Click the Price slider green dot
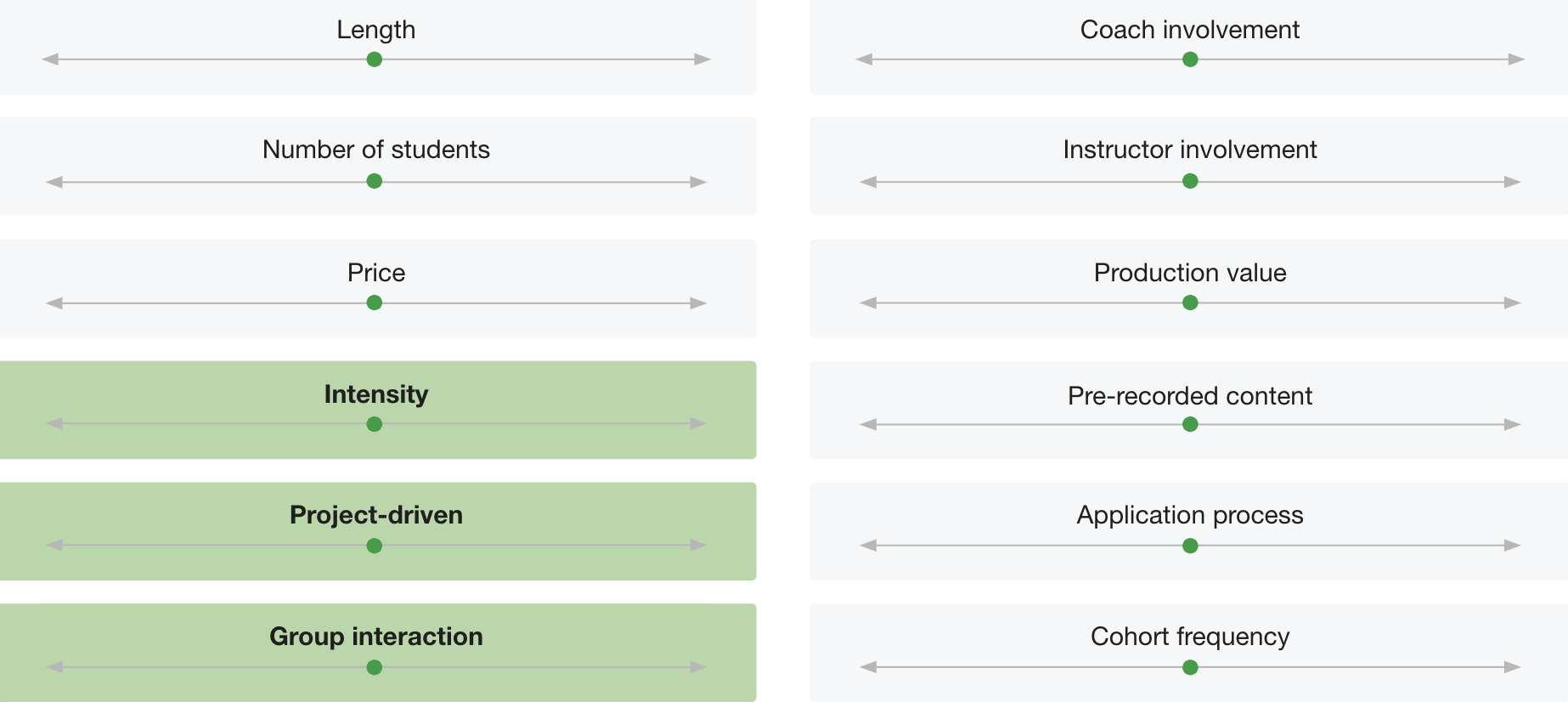The width and height of the screenshot is (1568, 702). pyautogui.click(x=374, y=303)
